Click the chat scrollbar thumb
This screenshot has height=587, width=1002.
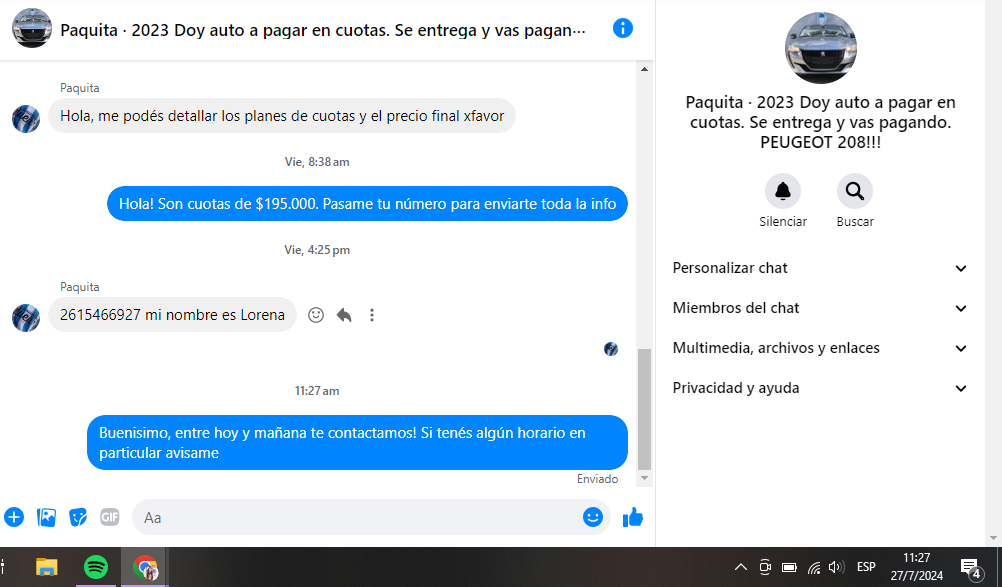(x=645, y=409)
